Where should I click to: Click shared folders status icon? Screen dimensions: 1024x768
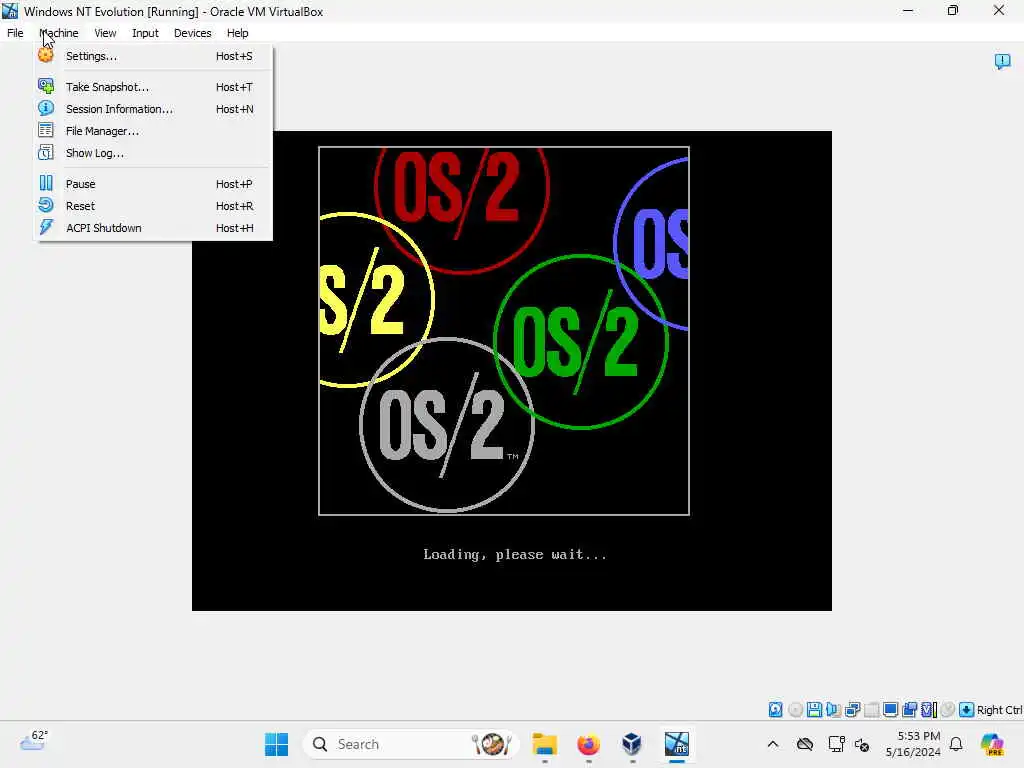coord(871,710)
